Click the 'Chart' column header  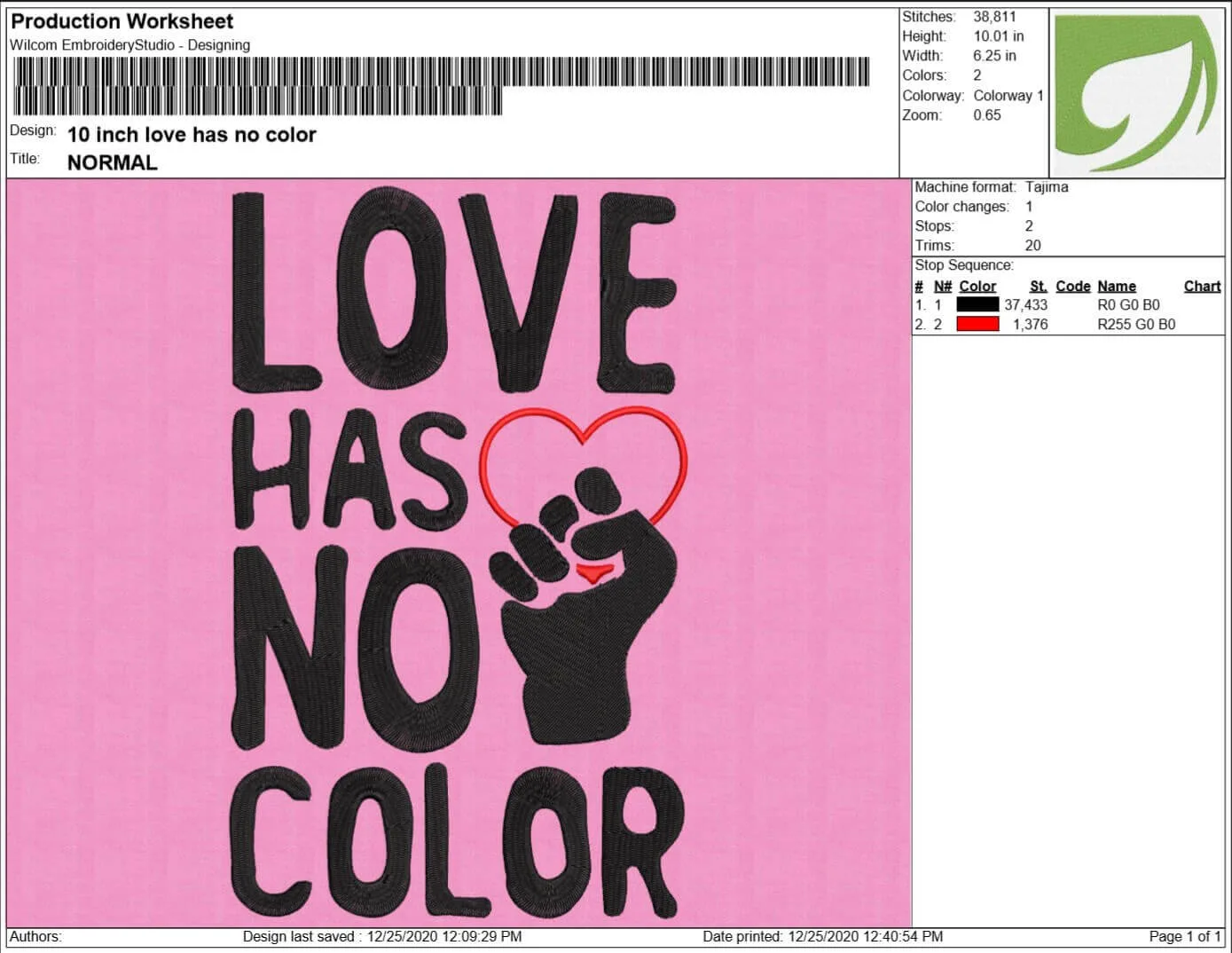[1203, 287]
